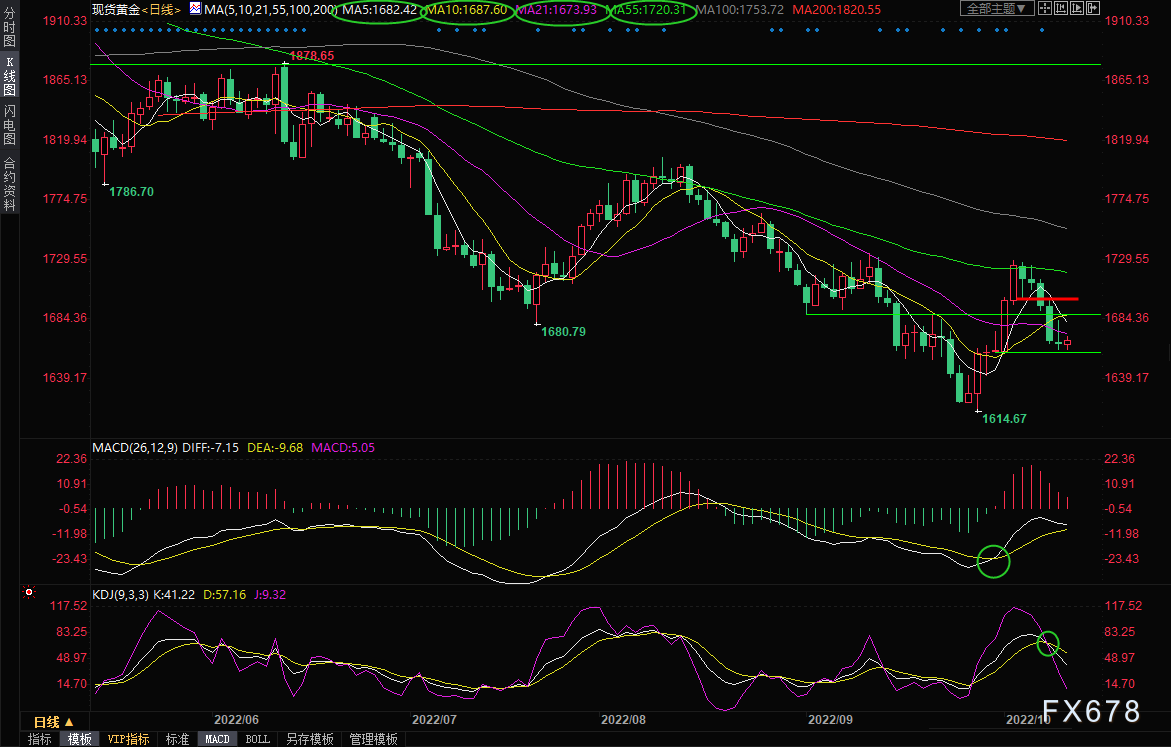Click the MA21:1673.93 value
This screenshot has width=1171, height=747.
tap(556, 10)
